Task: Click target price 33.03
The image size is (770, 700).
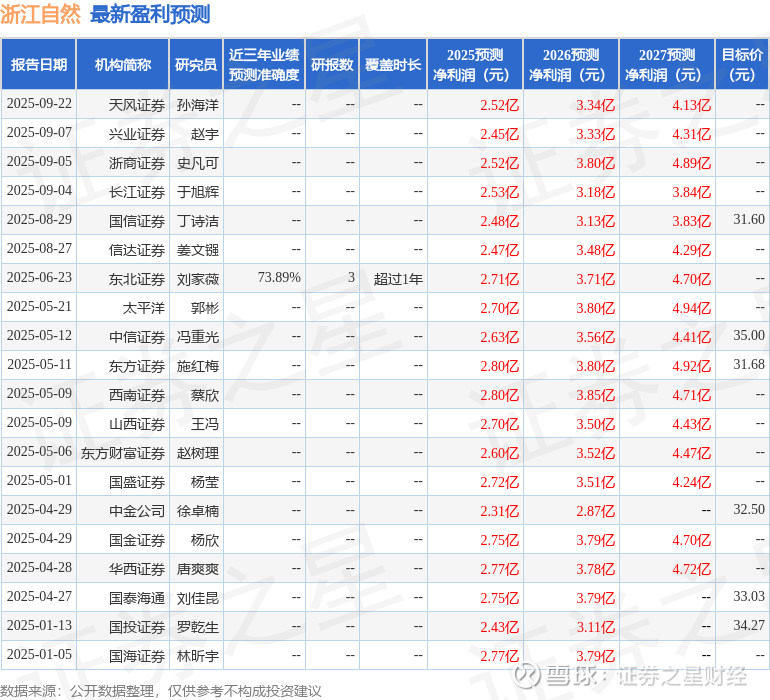Action: (x=749, y=596)
